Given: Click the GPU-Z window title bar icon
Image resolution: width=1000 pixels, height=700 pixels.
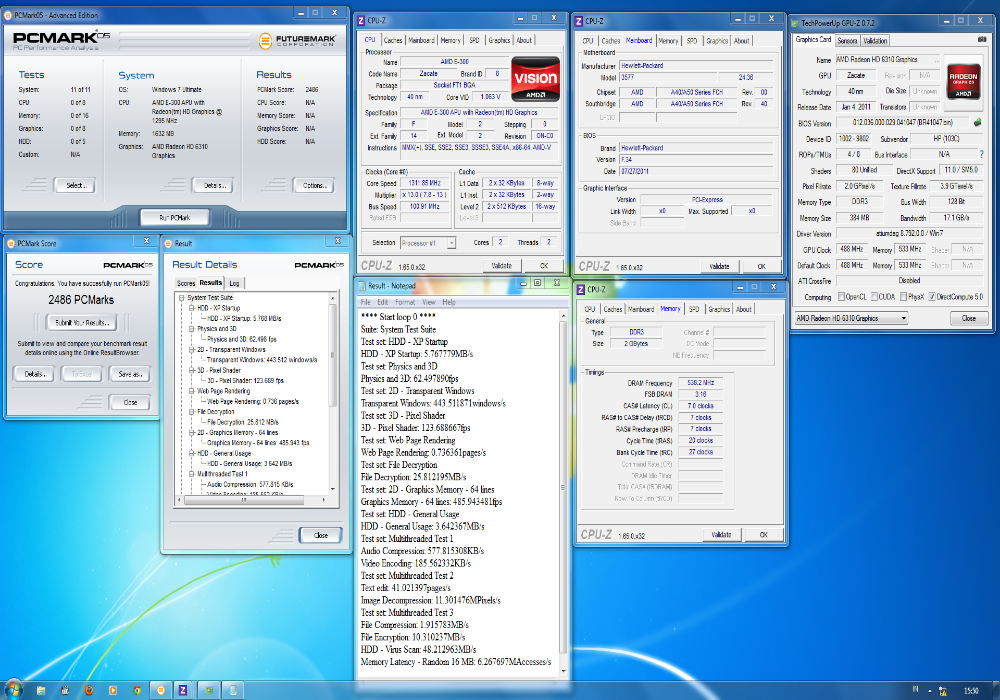Looking at the screenshot, I should click(795, 23).
